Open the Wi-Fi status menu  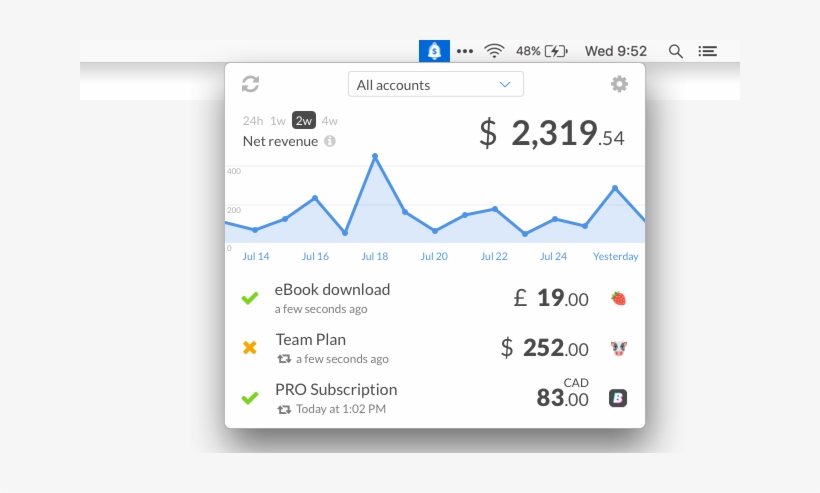494,51
